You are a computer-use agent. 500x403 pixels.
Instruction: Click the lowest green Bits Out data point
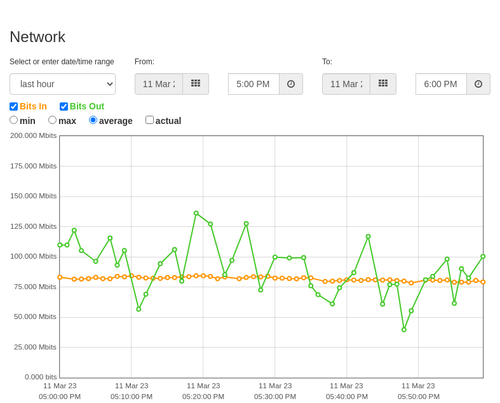click(x=404, y=330)
